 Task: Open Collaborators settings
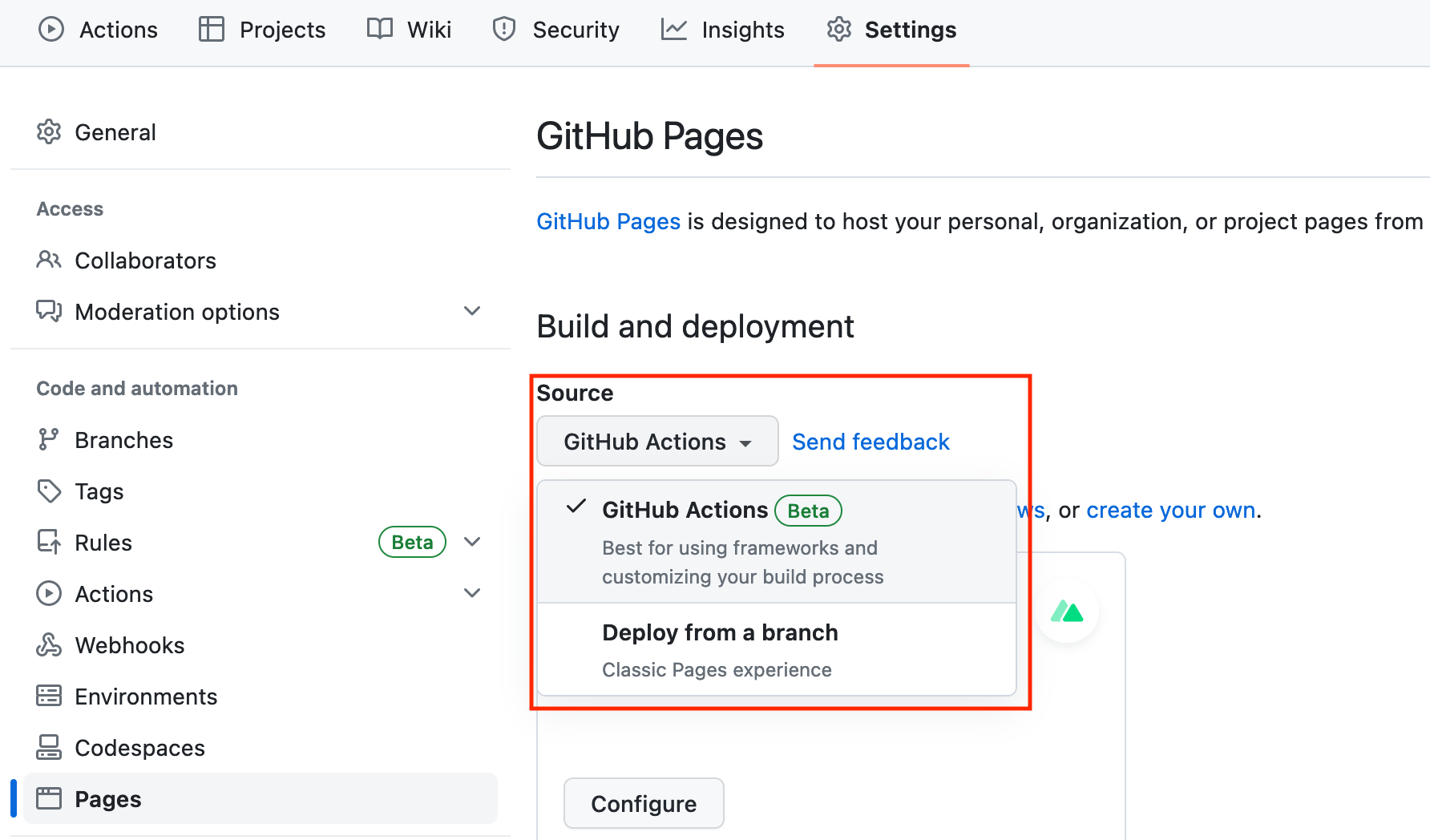coord(261,260)
